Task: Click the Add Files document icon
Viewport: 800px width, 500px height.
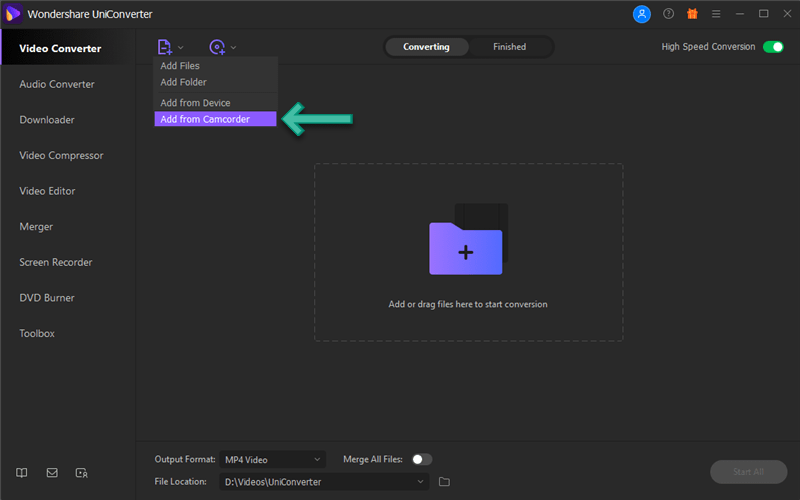Action: pos(164,47)
